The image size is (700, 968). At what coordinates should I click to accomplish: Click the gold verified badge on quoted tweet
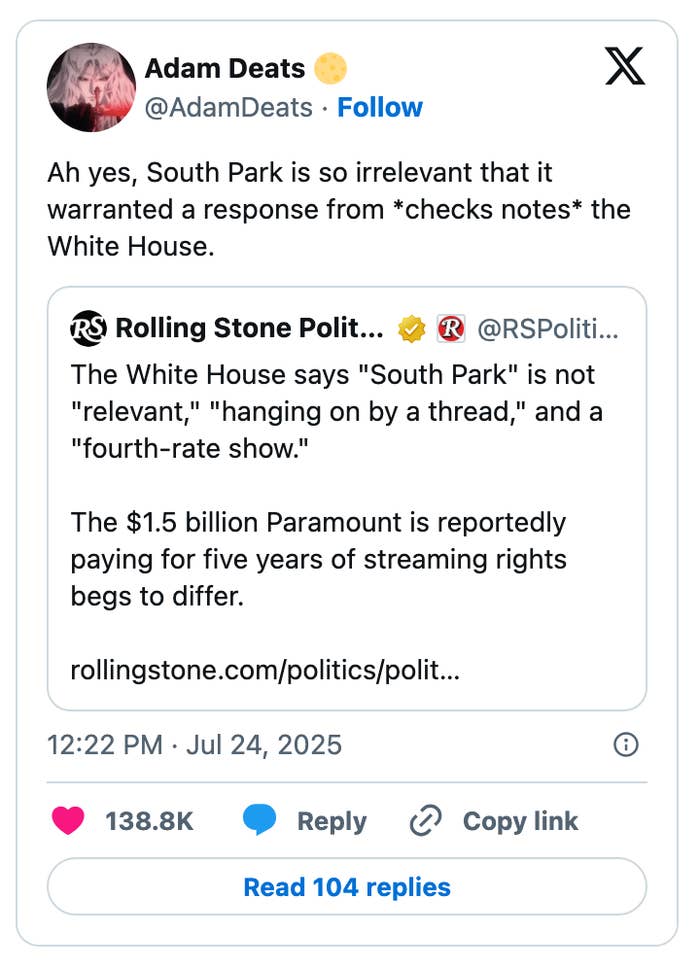[411, 328]
